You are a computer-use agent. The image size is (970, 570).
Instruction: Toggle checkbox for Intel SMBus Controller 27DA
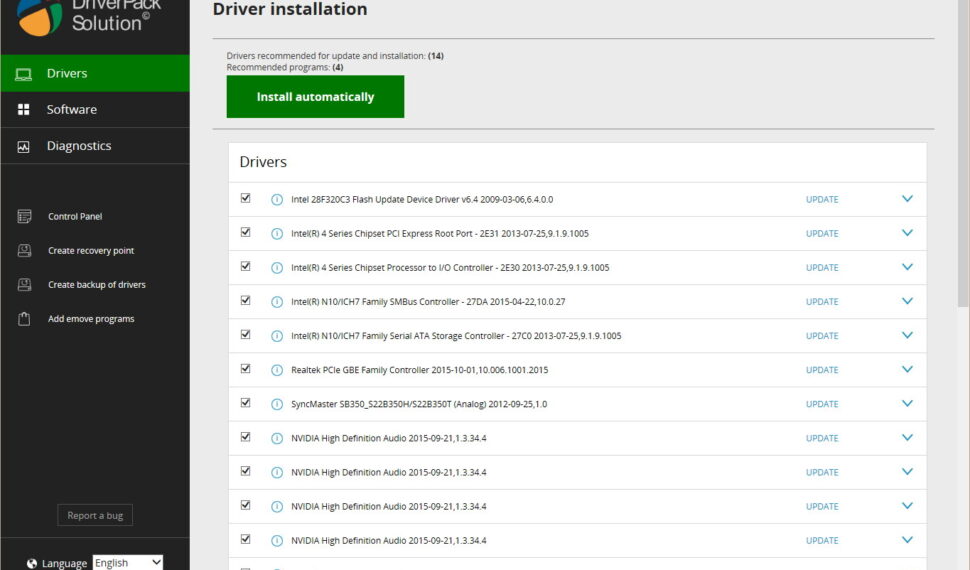(246, 300)
